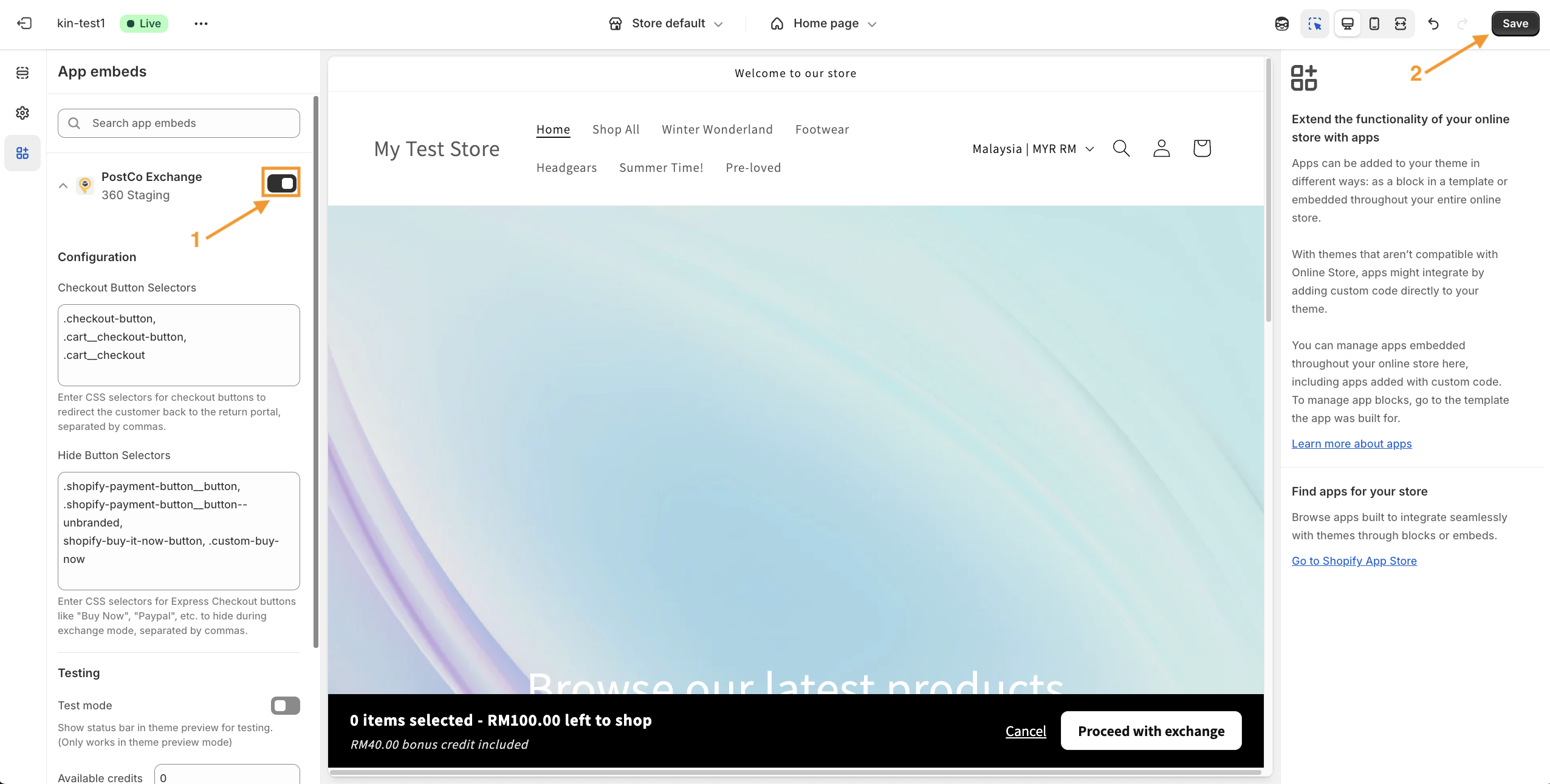
Task: Click Welcome to our store announcement
Action: point(795,73)
